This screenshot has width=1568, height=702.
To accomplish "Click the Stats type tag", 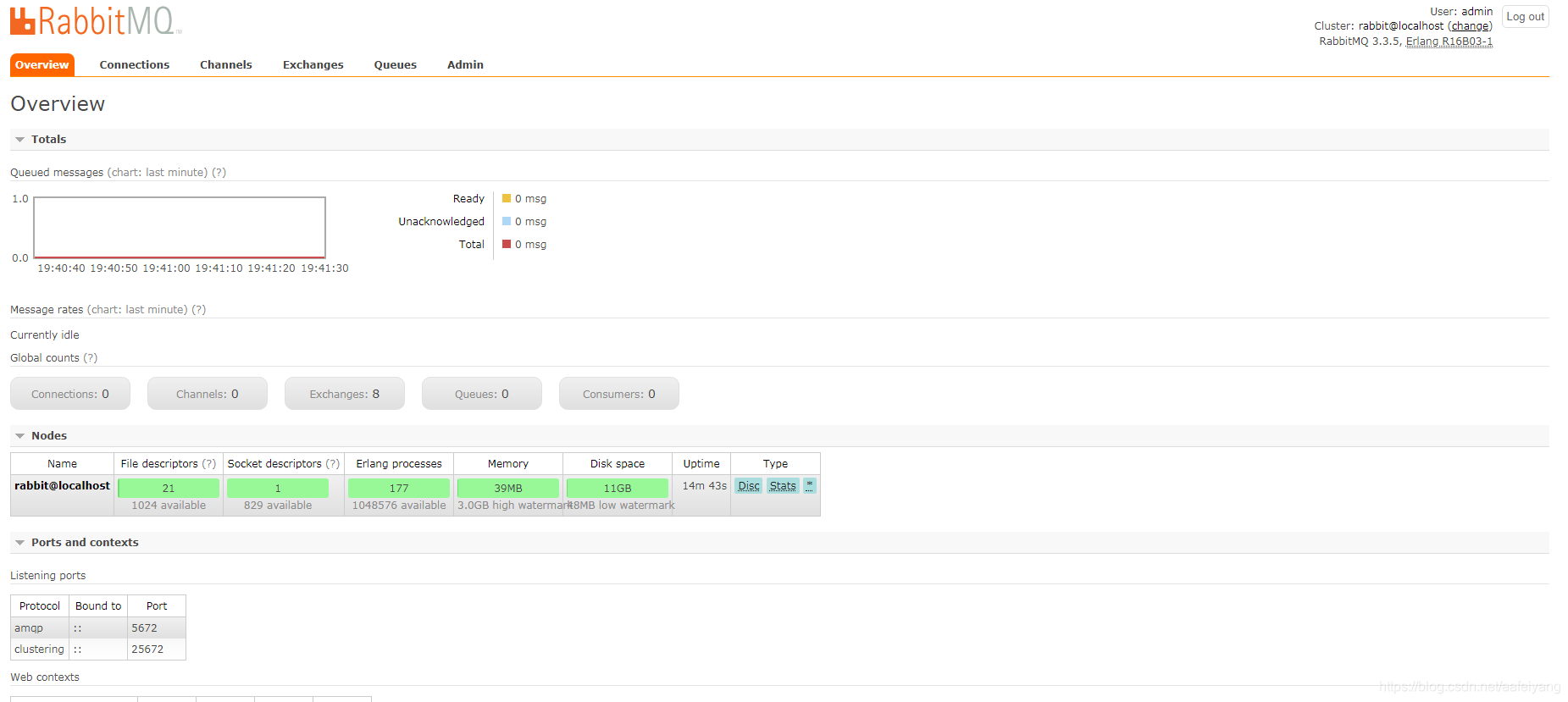I will (783, 486).
